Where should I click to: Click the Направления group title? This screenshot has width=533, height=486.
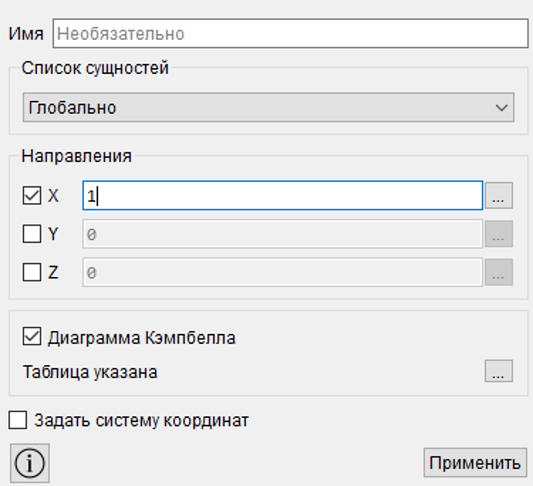[x=76, y=156]
